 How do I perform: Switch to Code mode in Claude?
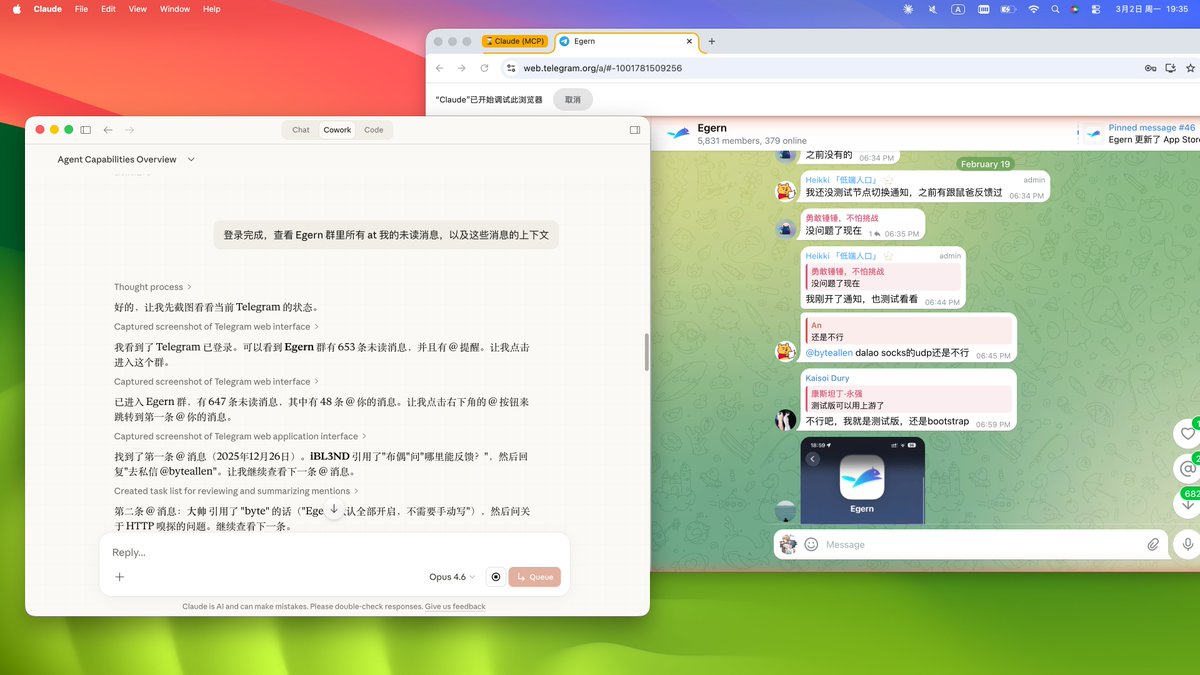[374, 130]
